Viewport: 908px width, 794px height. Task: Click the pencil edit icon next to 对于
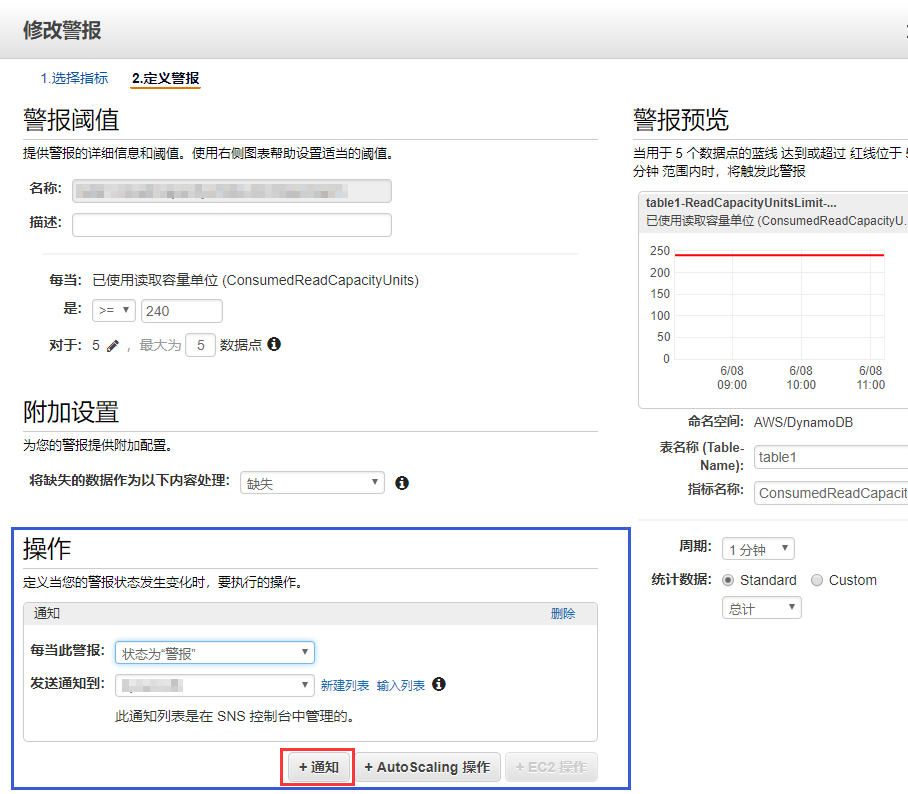pyautogui.click(x=112, y=345)
